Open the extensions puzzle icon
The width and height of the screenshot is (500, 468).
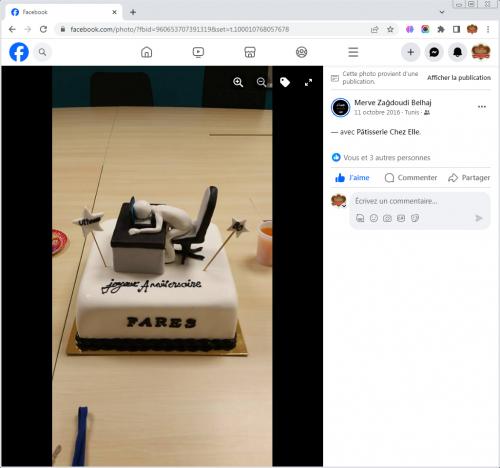pyautogui.click(x=441, y=29)
